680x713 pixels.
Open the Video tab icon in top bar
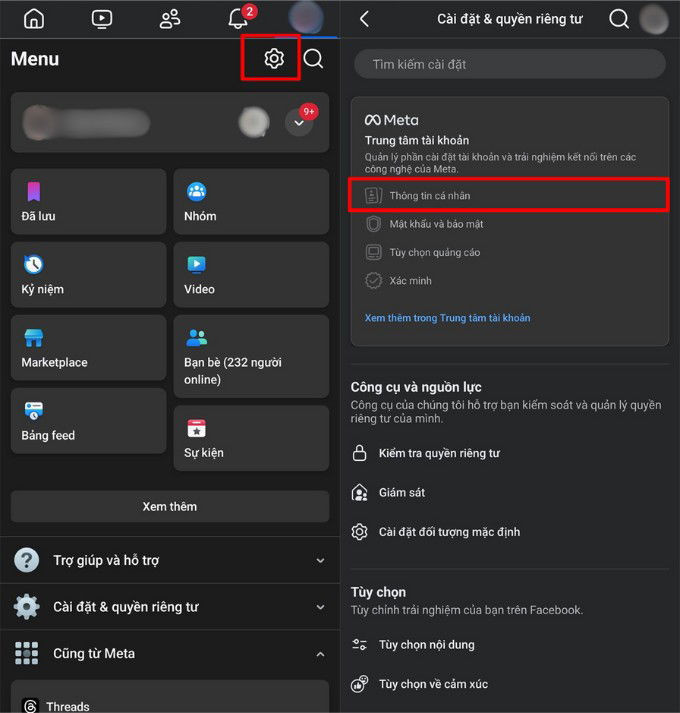coord(102,18)
